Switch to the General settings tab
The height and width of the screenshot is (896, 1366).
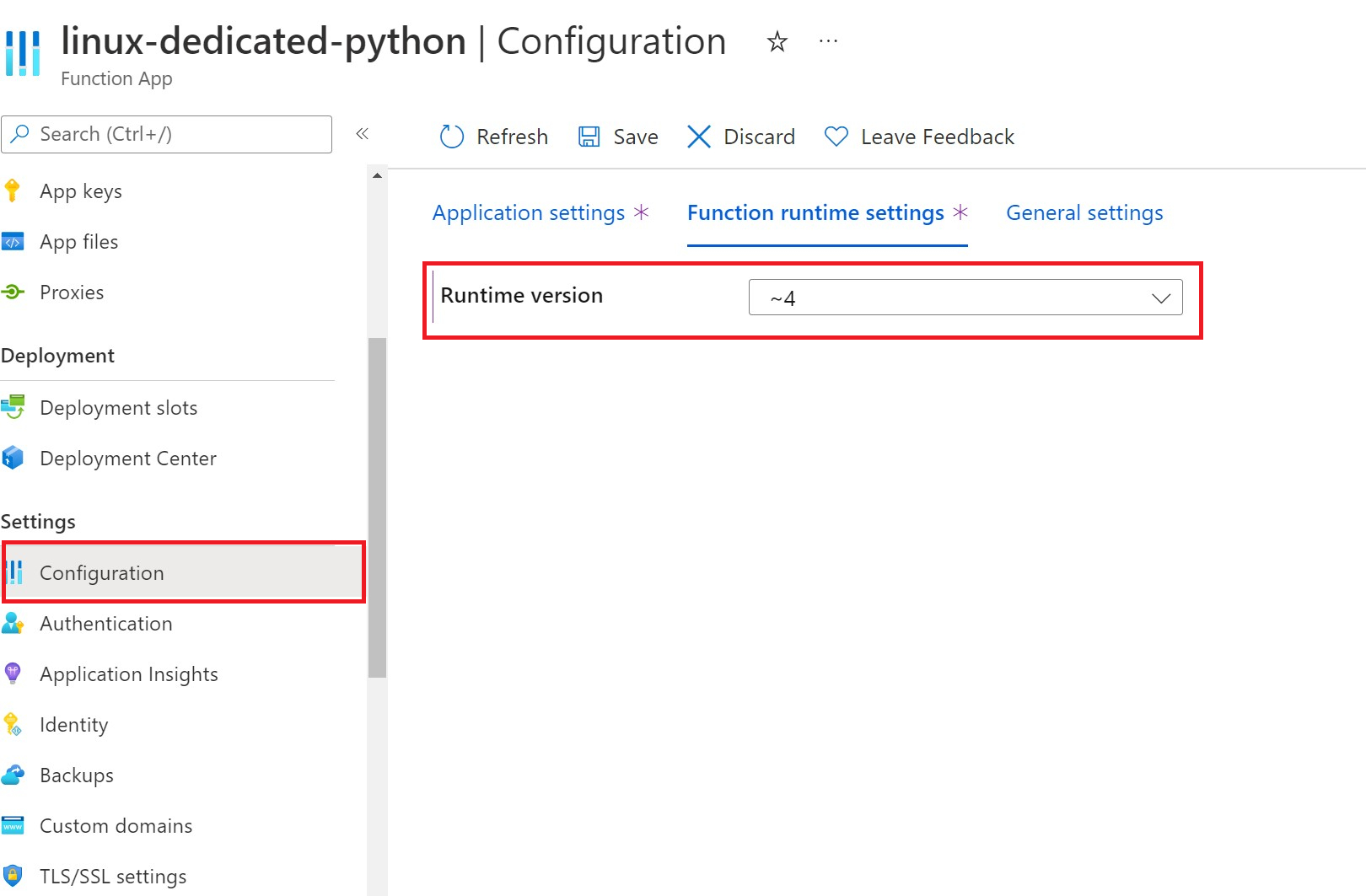click(1084, 213)
